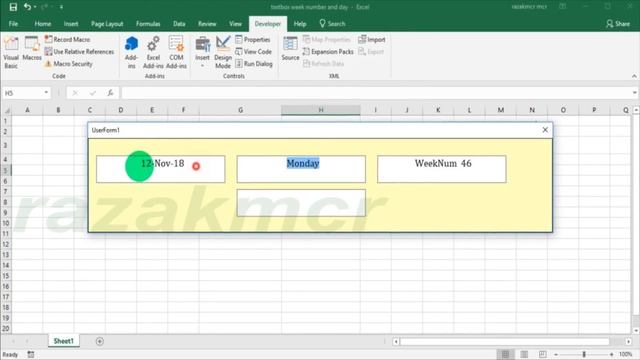The height and width of the screenshot is (360, 640).
Task: Click the Search tell-me box
Action: point(332,24)
